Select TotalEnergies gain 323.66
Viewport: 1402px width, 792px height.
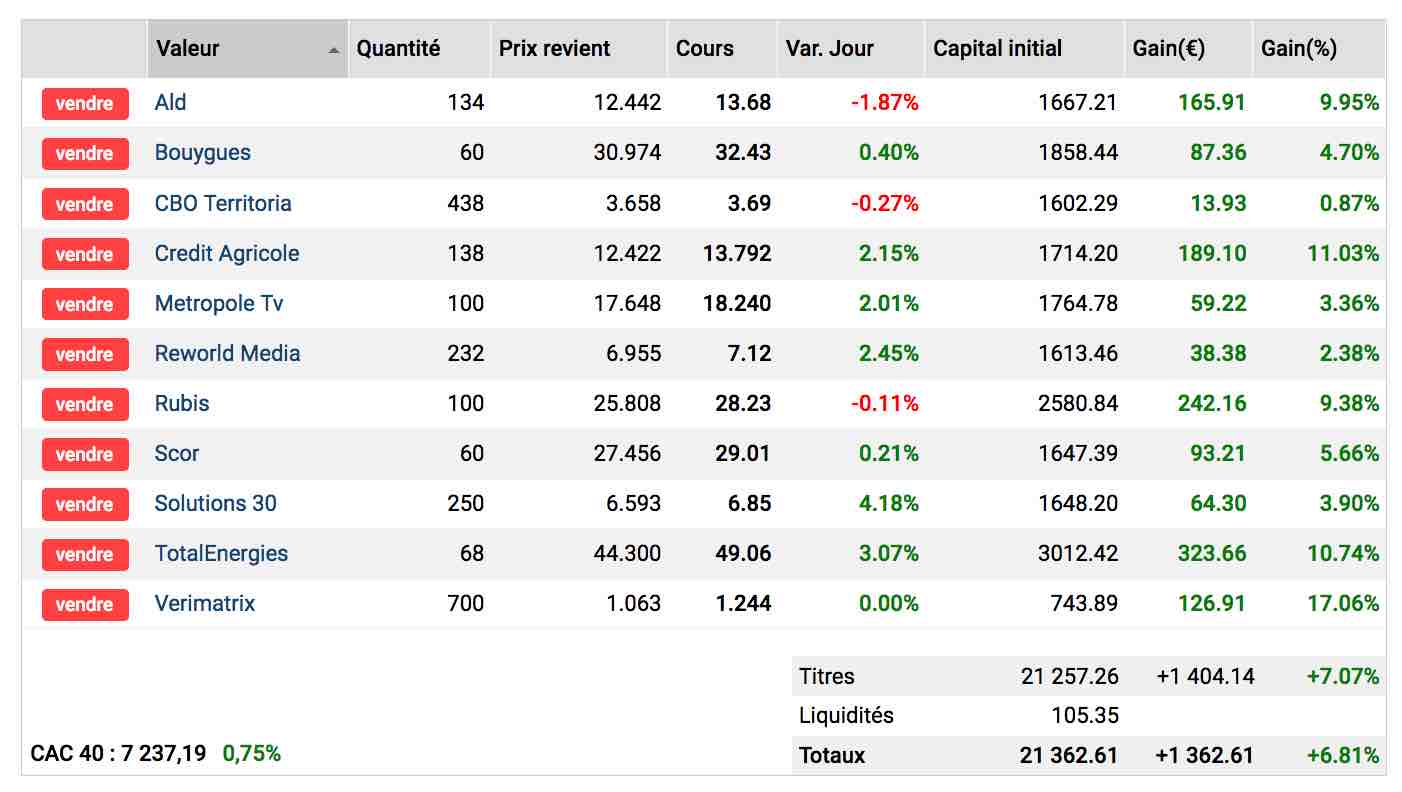click(1212, 553)
